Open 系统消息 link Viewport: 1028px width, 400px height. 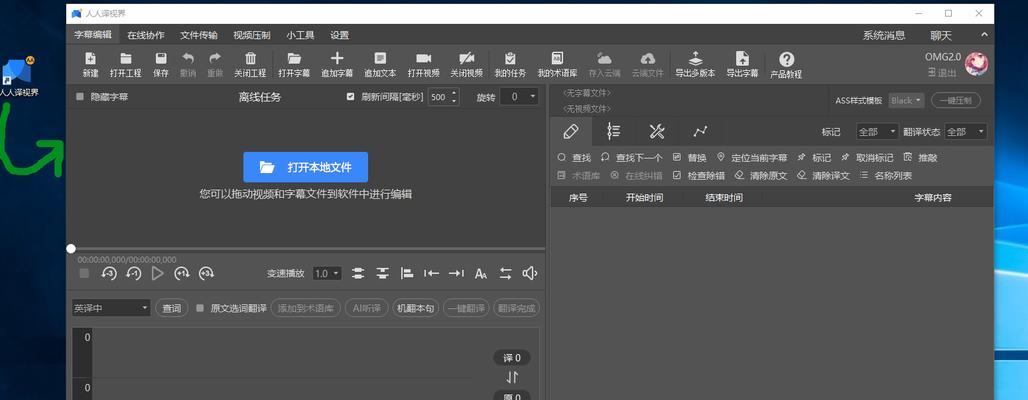tap(884, 35)
